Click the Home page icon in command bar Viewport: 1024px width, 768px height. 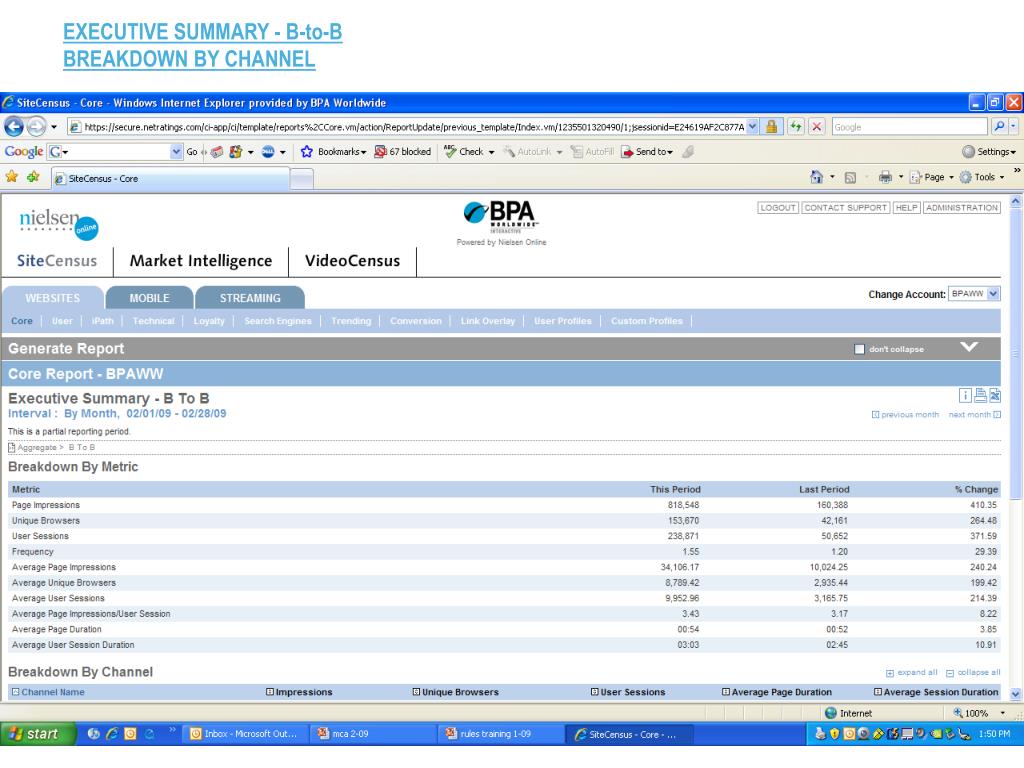(816, 176)
